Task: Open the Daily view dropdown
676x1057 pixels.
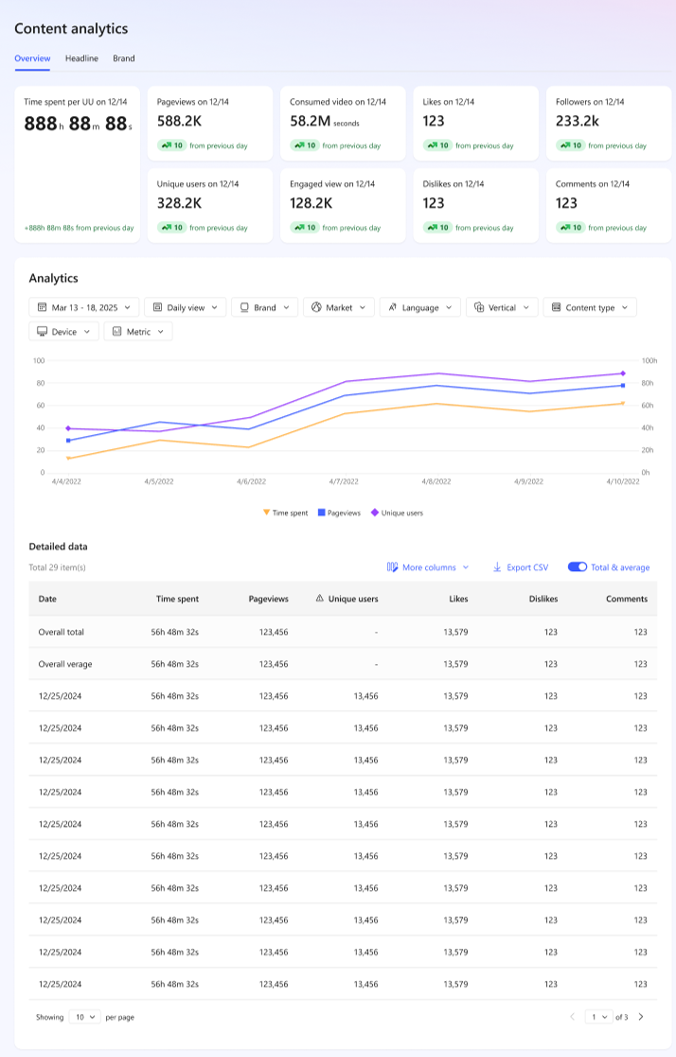Action: pyautogui.click(x=185, y=308)
